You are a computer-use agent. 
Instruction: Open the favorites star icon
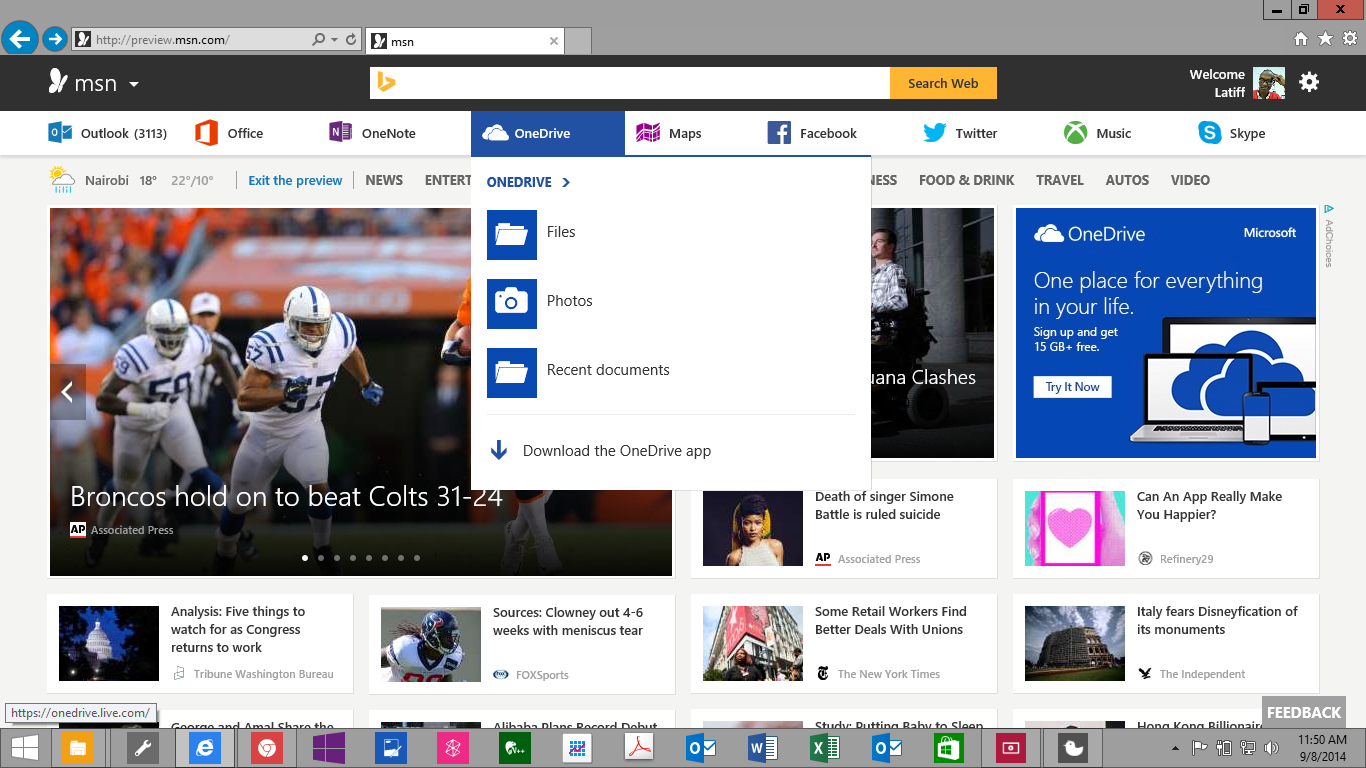pos(1325,39)
